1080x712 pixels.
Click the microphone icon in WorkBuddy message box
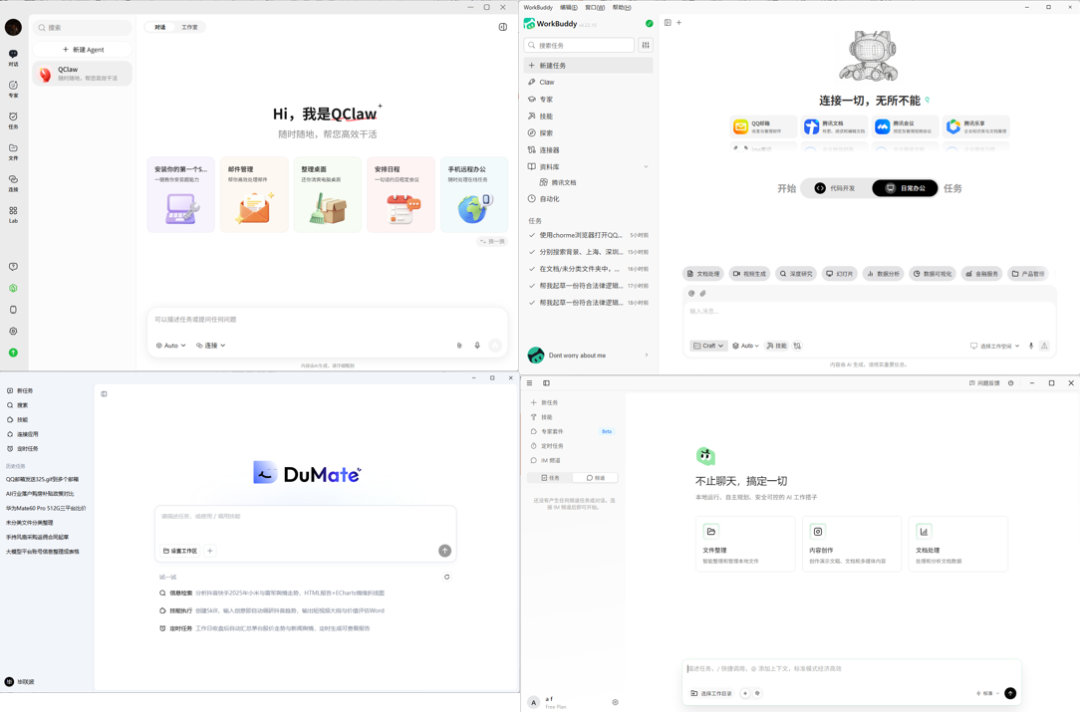coord(1031,346)
